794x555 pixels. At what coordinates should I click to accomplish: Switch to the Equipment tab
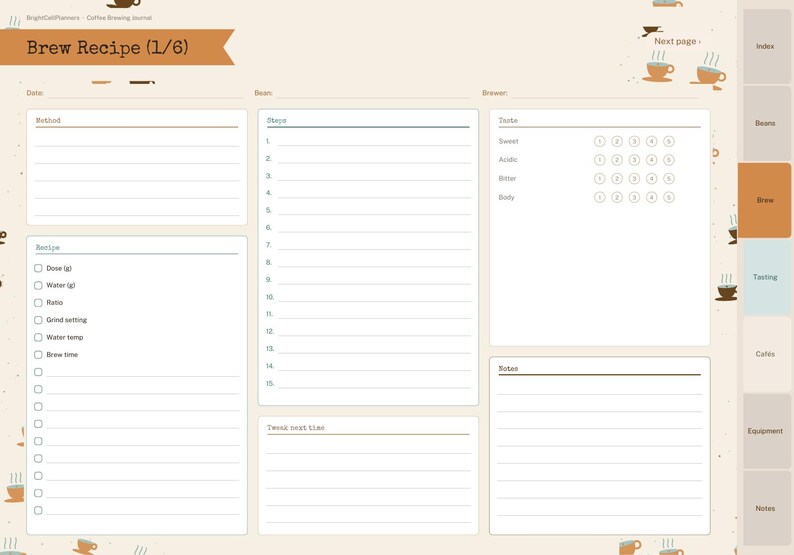(x=765, y=431)
